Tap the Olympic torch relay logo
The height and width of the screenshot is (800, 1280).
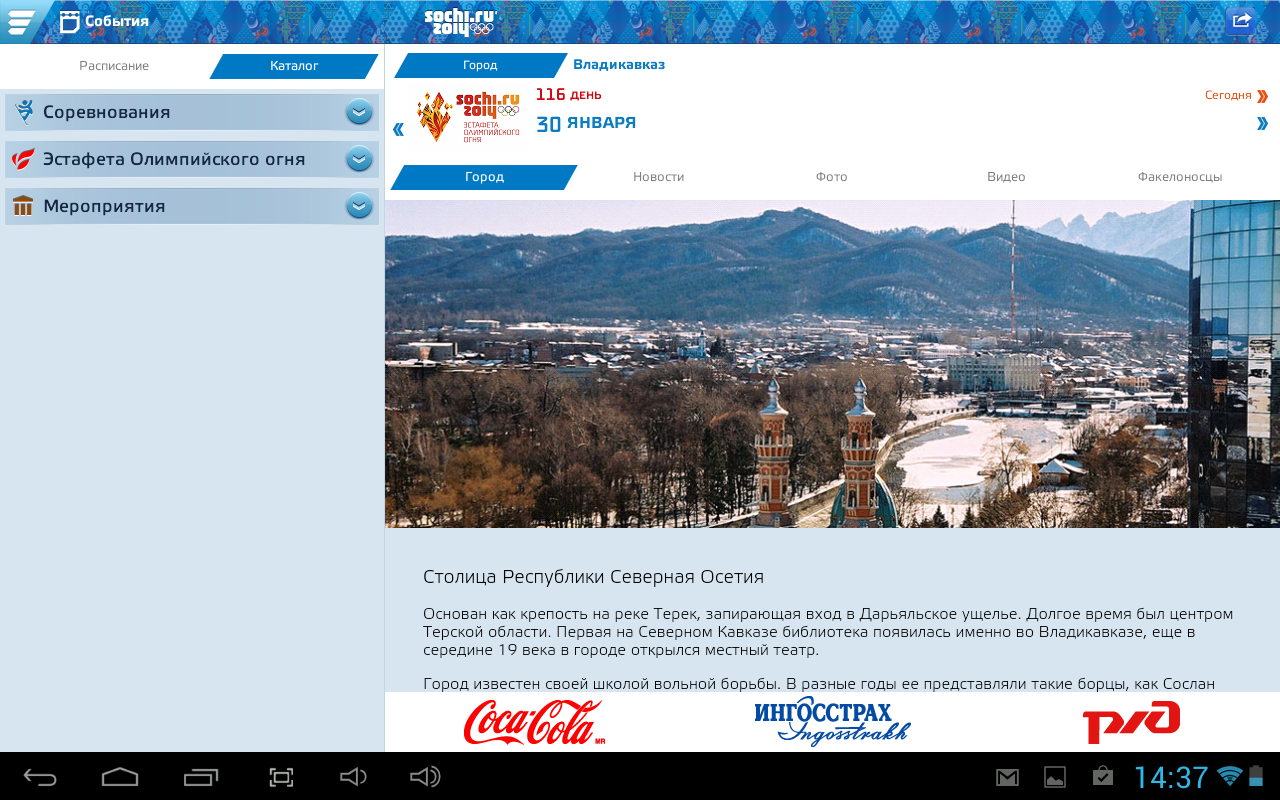click(468, 117)
